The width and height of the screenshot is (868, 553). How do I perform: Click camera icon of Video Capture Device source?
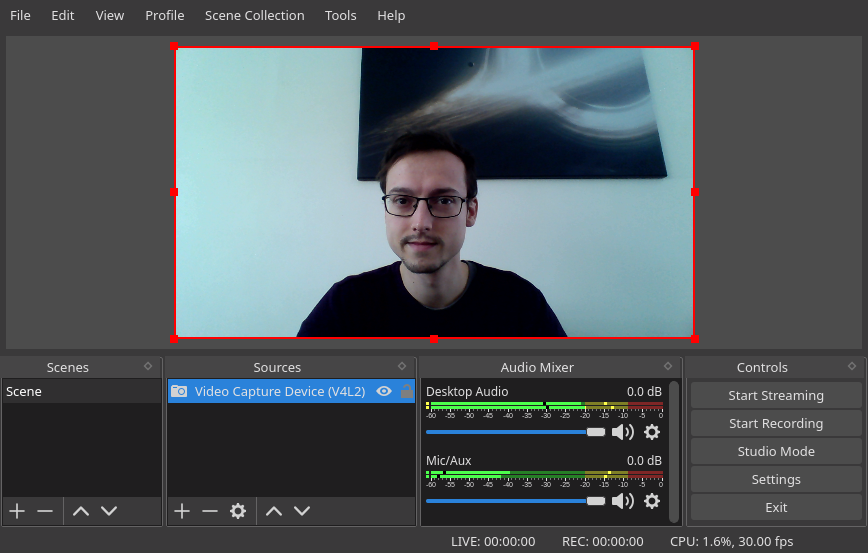(179, 391)
